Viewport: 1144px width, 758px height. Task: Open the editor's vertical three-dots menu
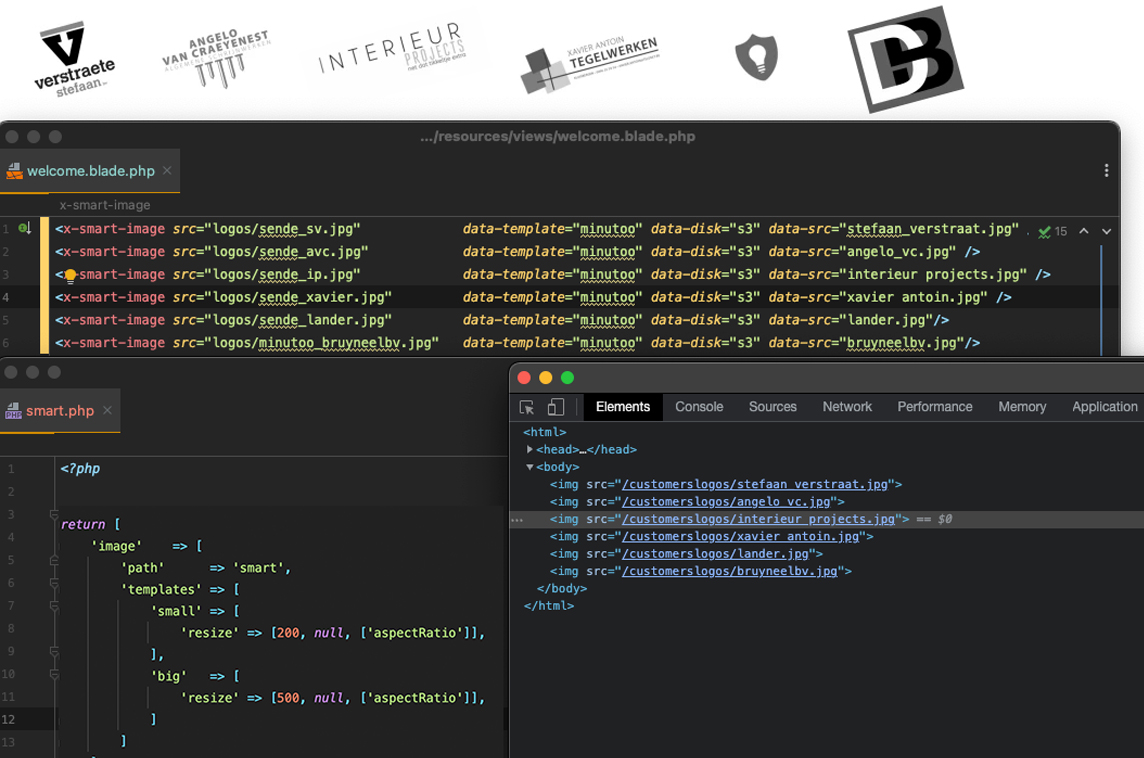1106,171
